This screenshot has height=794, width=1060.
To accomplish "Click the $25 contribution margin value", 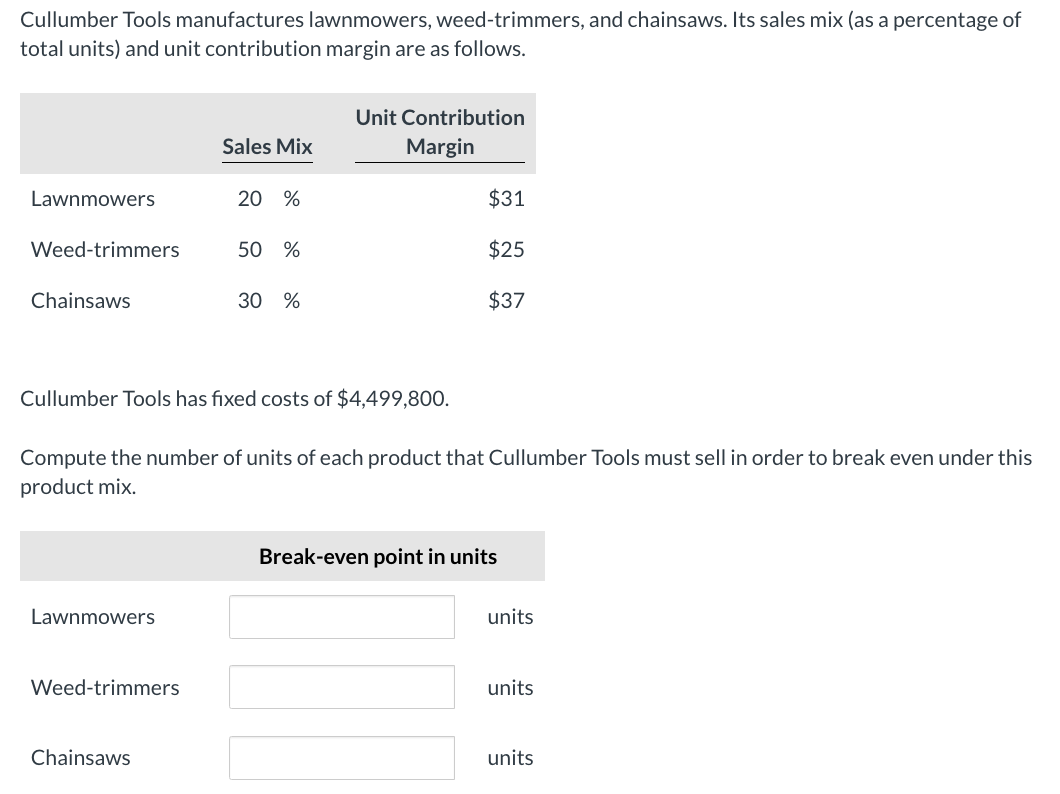I will coord(506,250).
